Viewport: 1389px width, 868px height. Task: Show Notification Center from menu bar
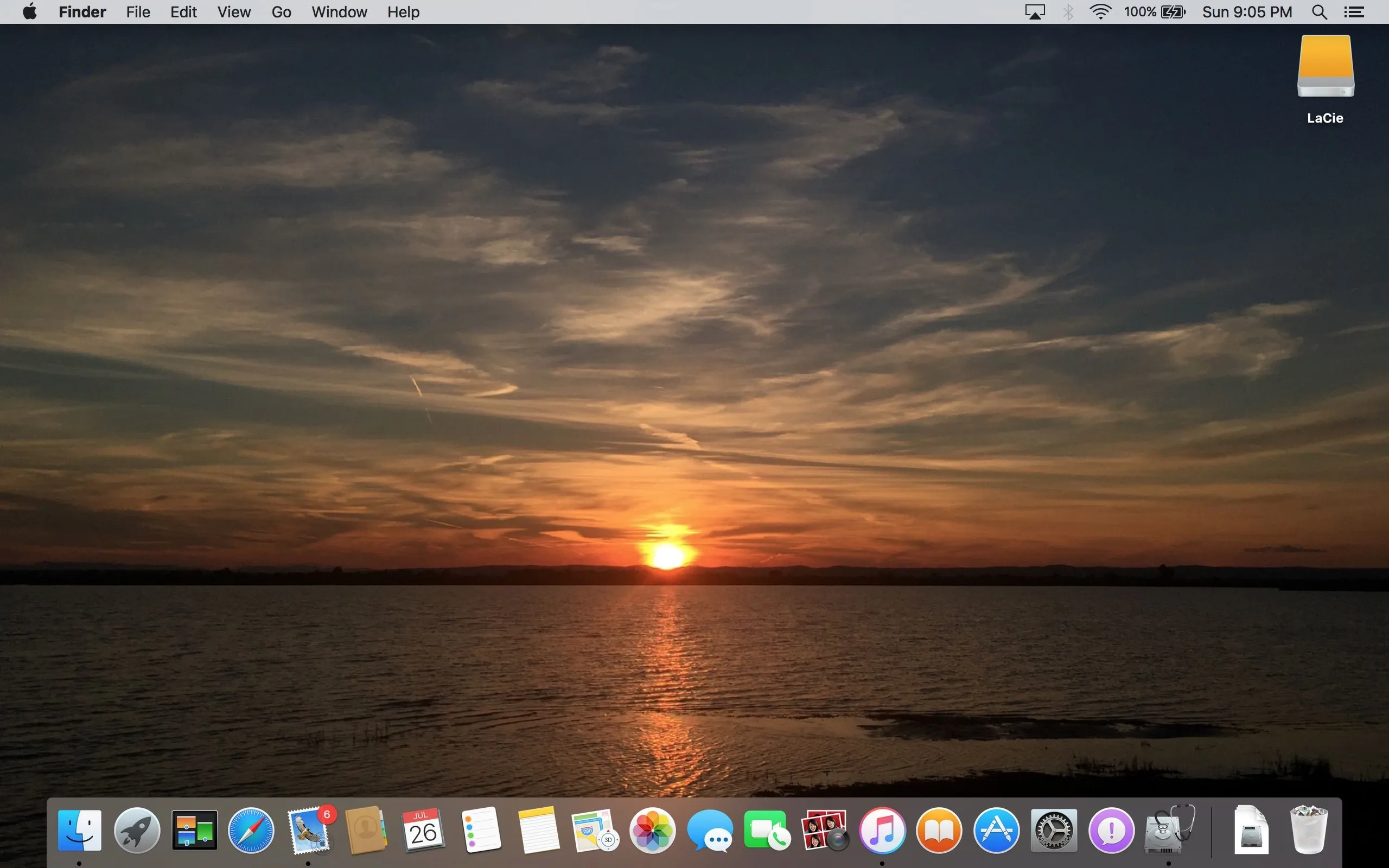pos(1354,12)
